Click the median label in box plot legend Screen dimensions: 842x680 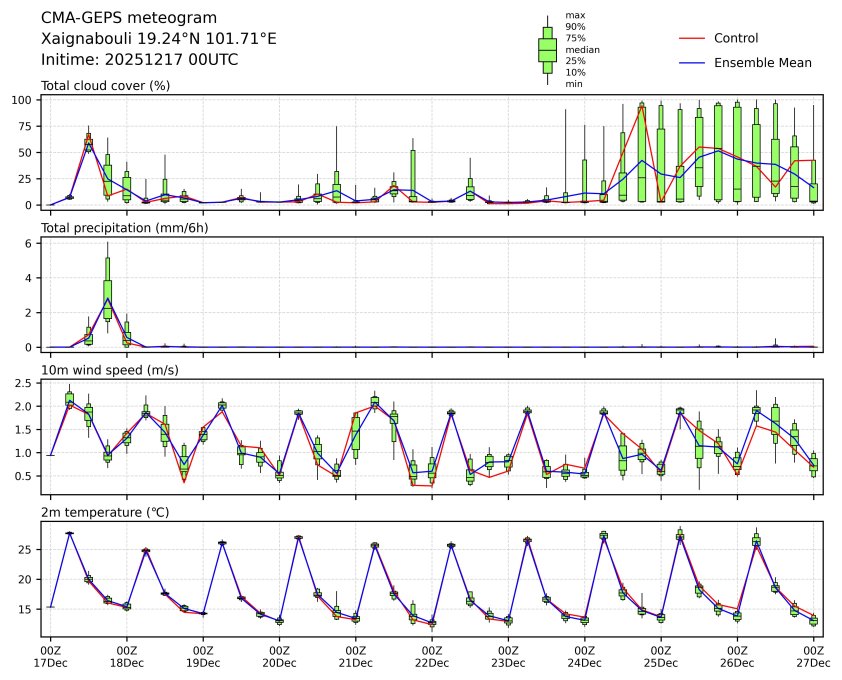(577, 48)
